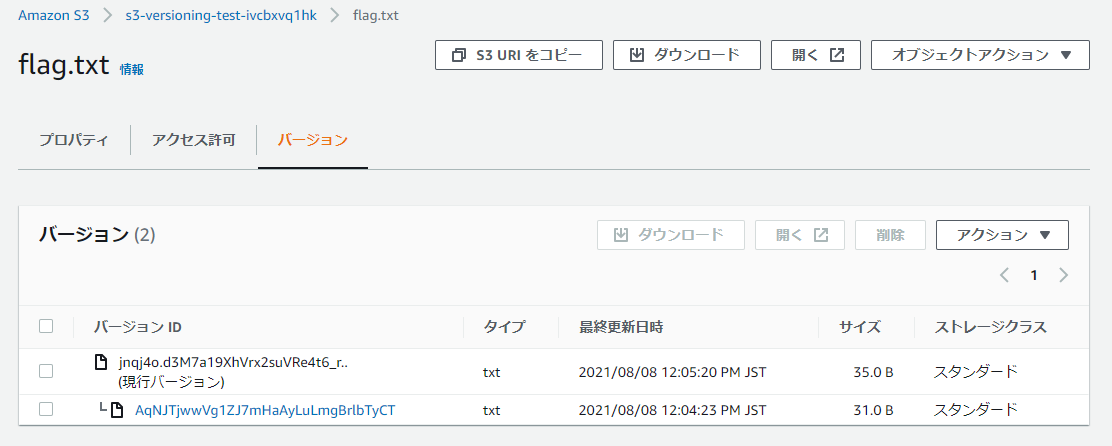Click the サイズ column header
The image size is (1112, 446).
860,327
